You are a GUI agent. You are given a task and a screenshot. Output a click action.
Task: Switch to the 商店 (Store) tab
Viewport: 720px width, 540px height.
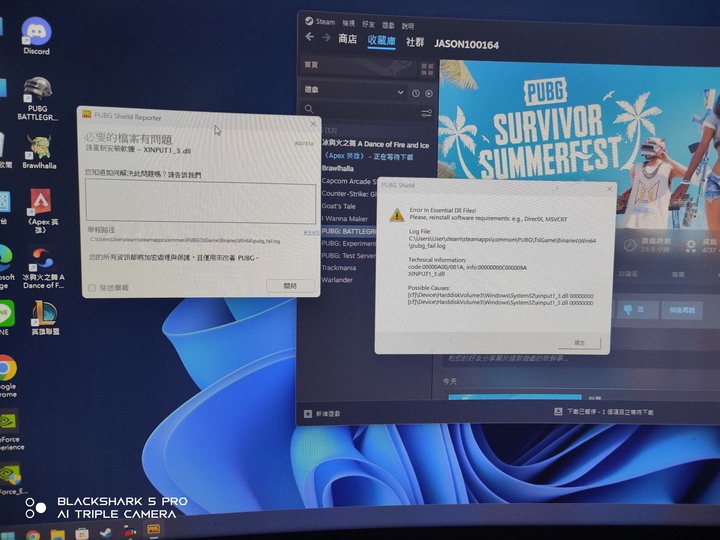[348, 39]
